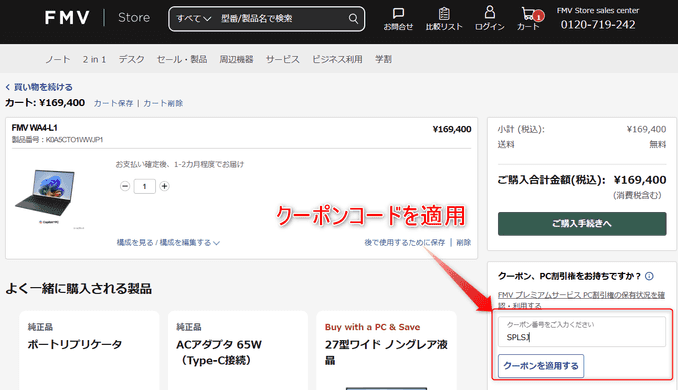Open the 2 in 1 menu

(94, 59)
